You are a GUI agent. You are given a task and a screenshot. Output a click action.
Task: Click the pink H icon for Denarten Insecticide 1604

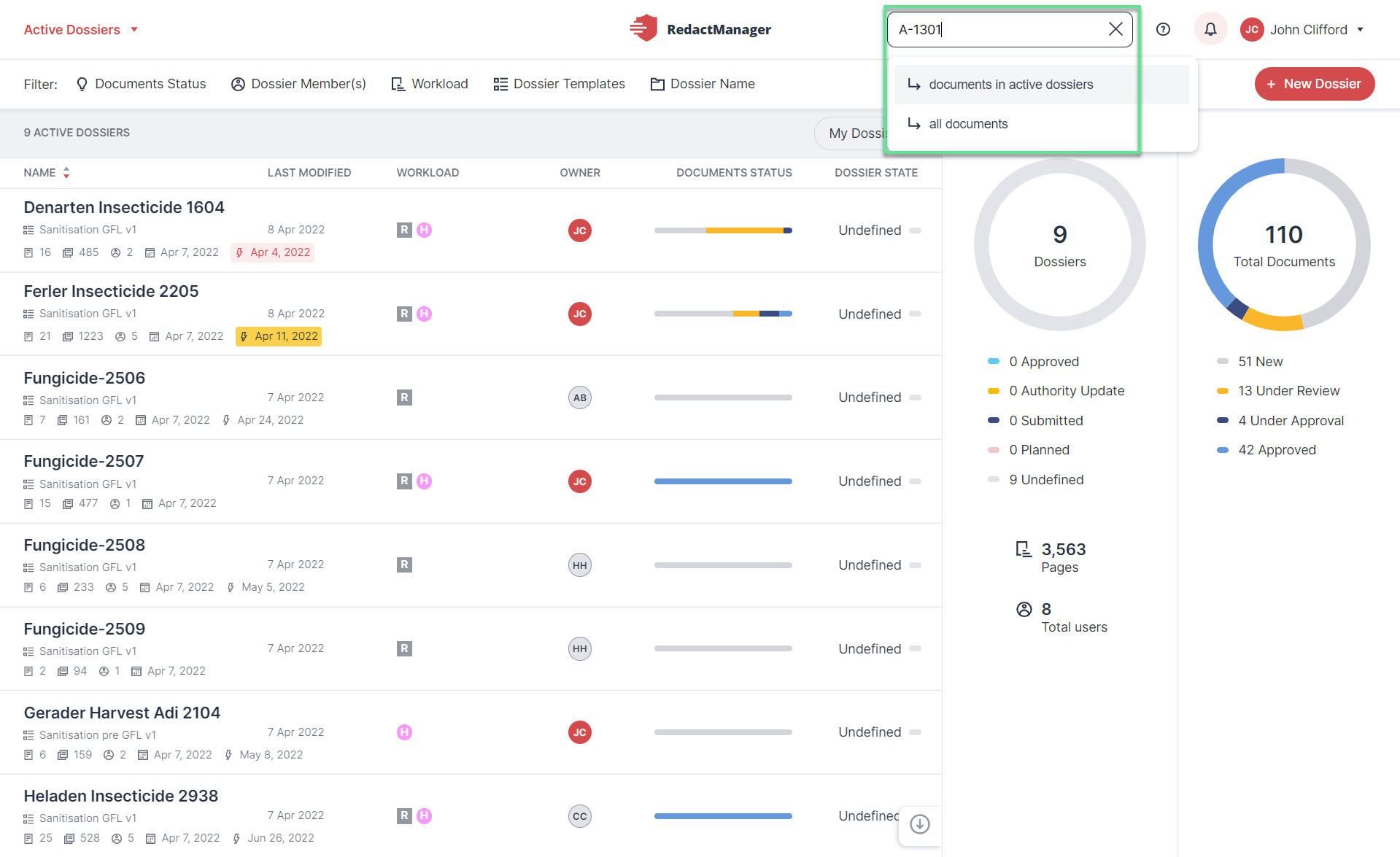click(425, 230)
